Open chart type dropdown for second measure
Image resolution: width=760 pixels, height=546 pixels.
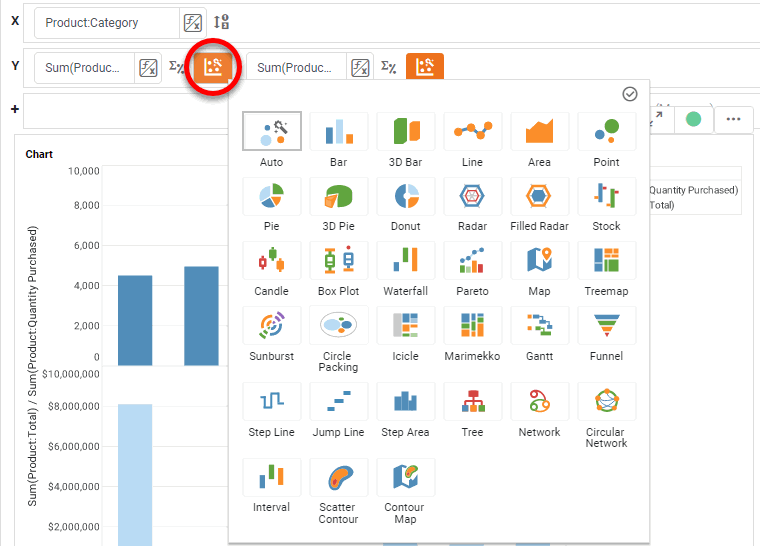click(425, 68)
